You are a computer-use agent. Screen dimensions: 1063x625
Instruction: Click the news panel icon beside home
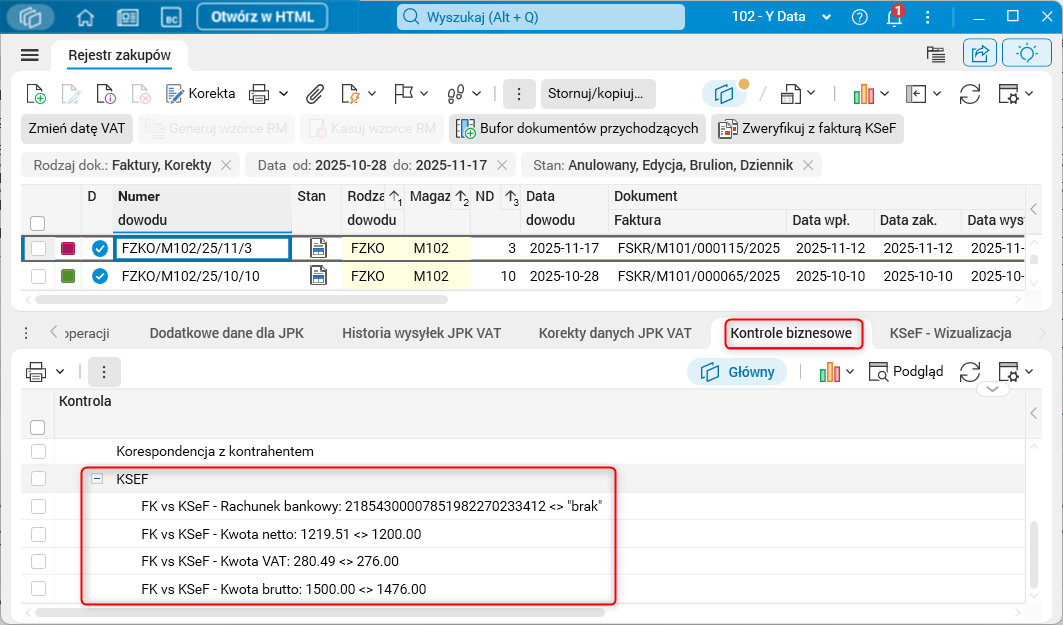click(x=127, y=18)
